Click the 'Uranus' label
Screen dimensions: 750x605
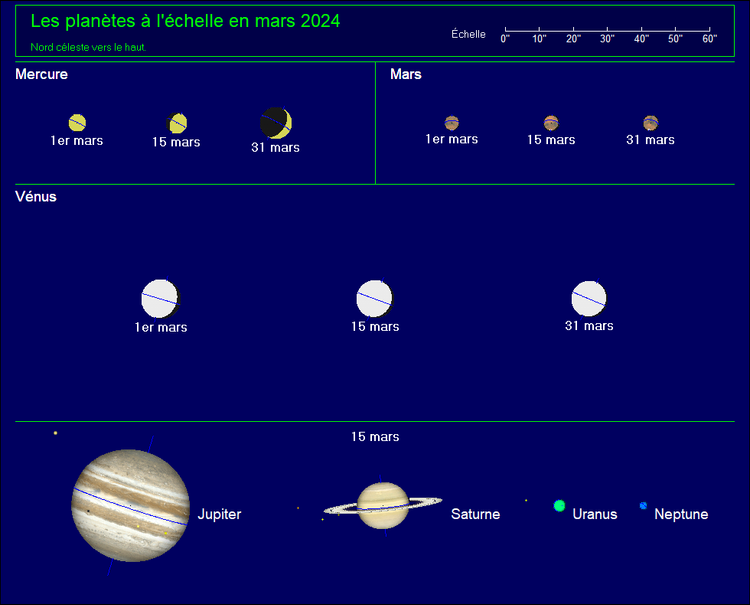point(595,514)
